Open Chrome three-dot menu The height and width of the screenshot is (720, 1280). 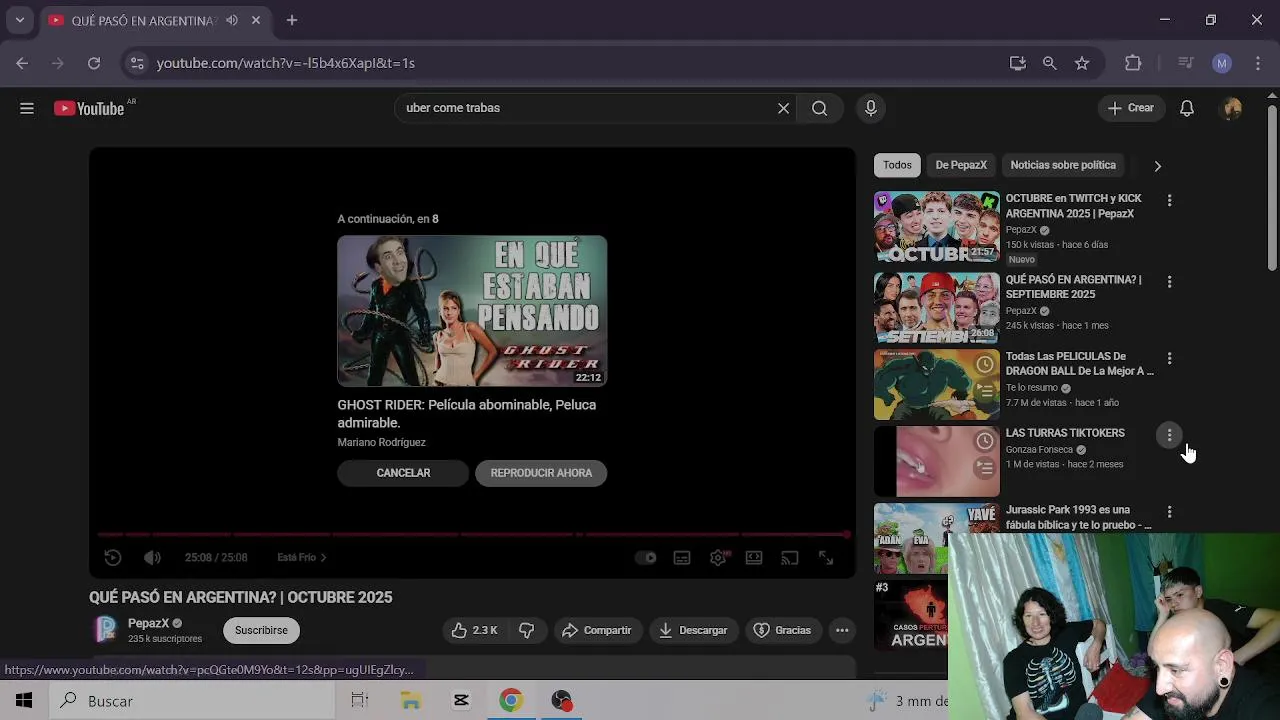point(1257,63)
